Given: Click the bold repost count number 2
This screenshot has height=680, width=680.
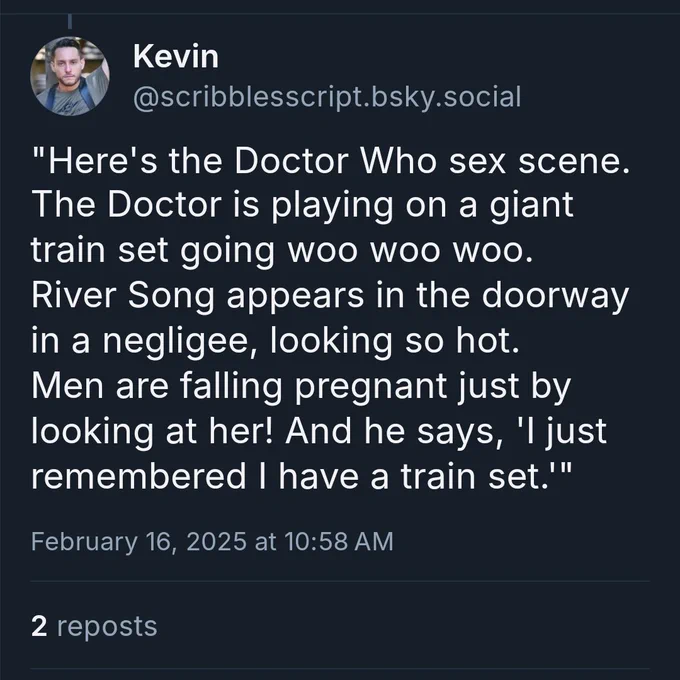Looking at the screenshot, I should point(39,626).
